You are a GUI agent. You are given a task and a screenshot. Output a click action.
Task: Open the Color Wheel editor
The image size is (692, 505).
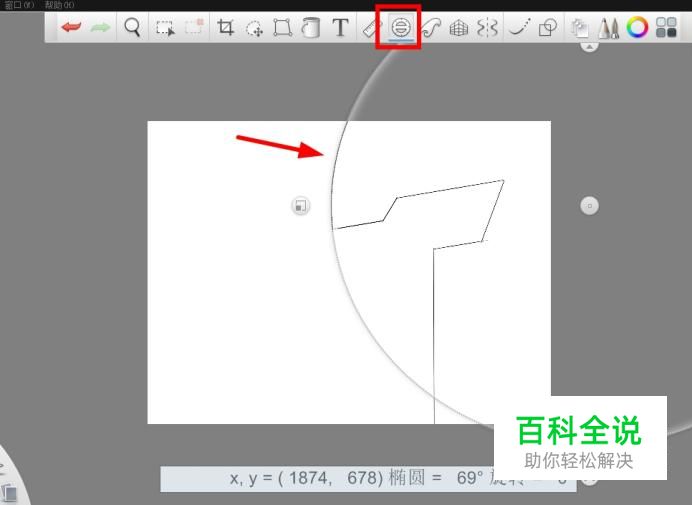click(x=637, y=27)
